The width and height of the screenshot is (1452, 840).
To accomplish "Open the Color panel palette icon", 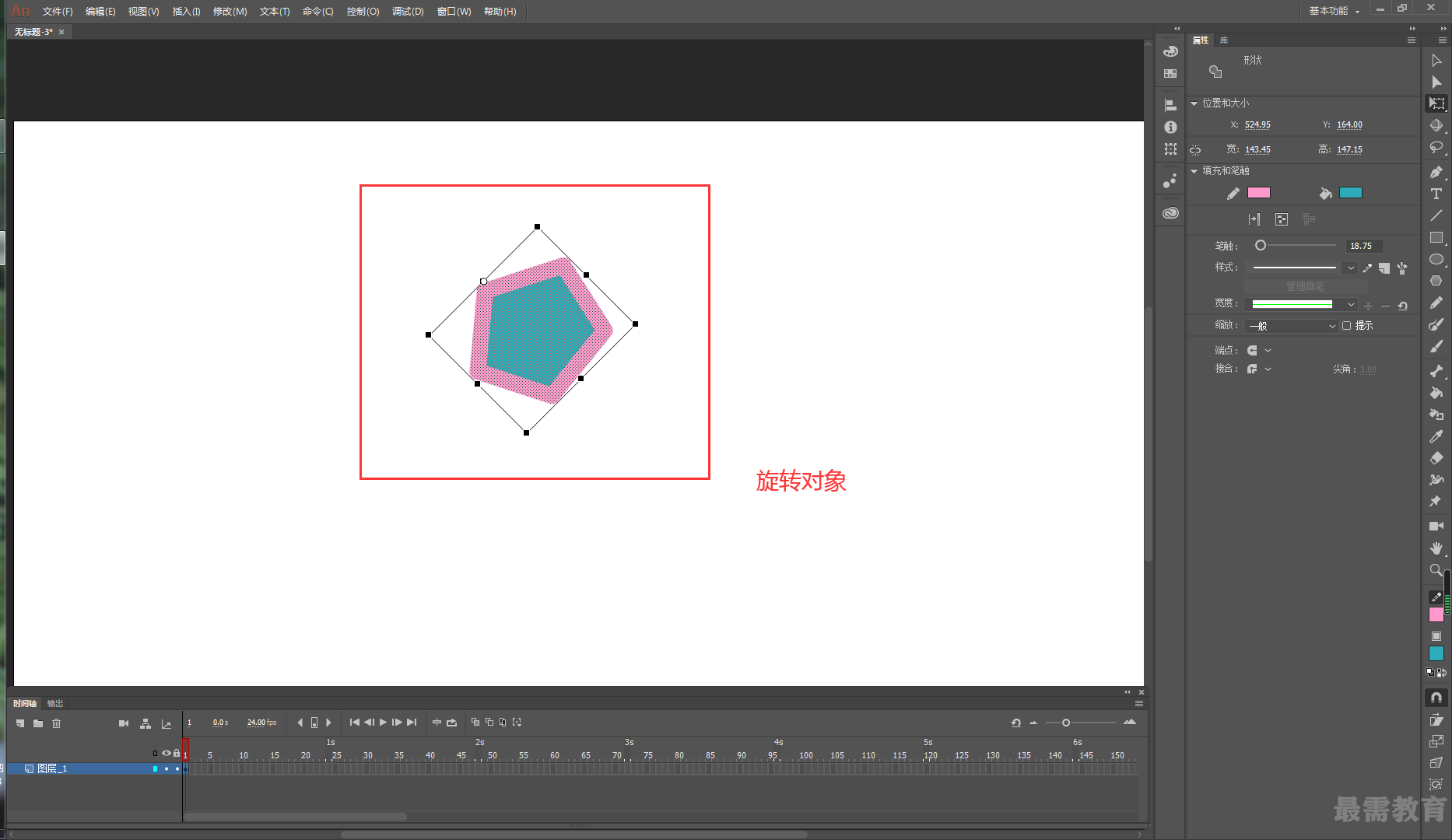I will click(x=1170, y=51).
